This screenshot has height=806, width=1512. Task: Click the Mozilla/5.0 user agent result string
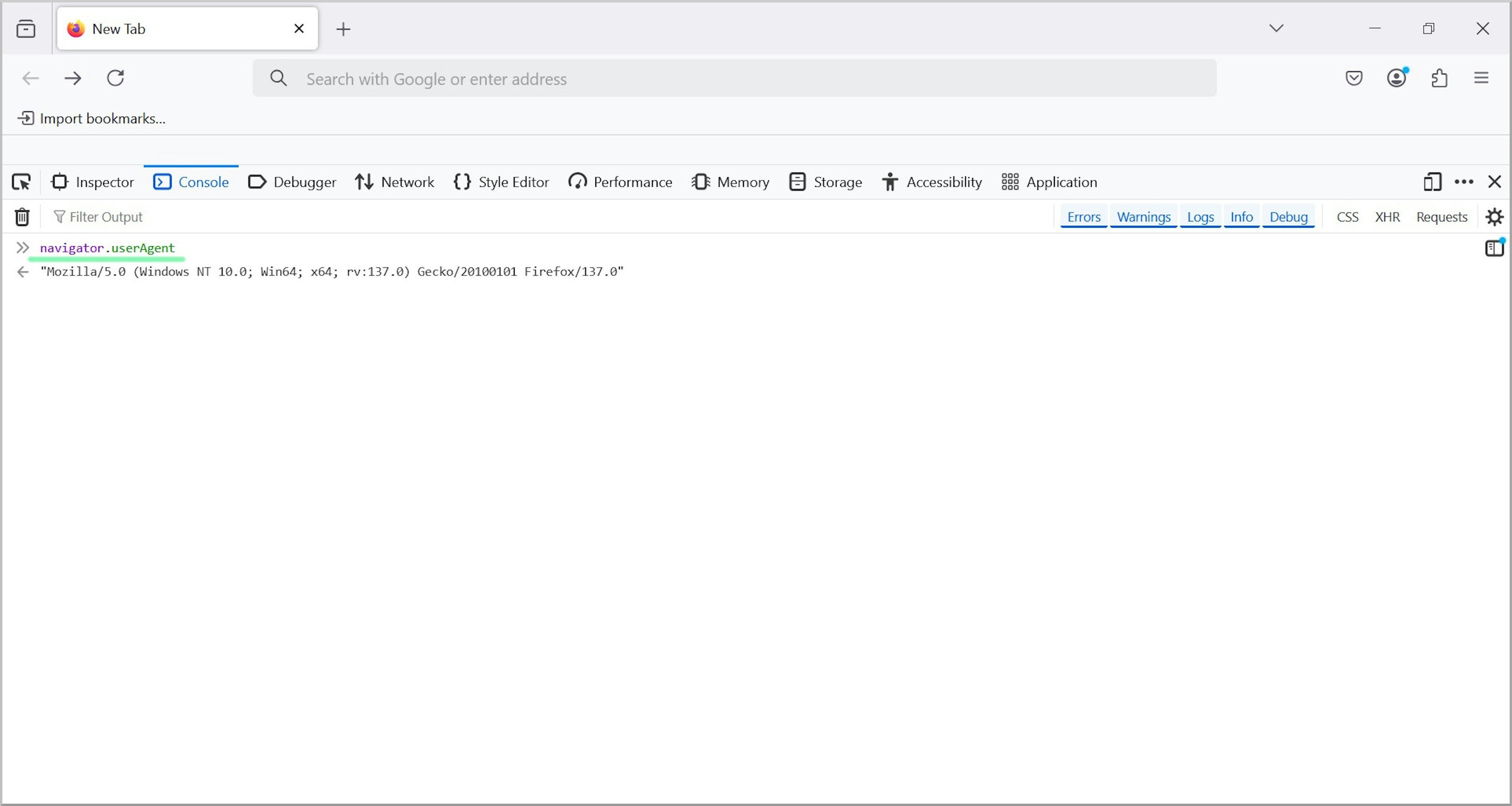332,271
